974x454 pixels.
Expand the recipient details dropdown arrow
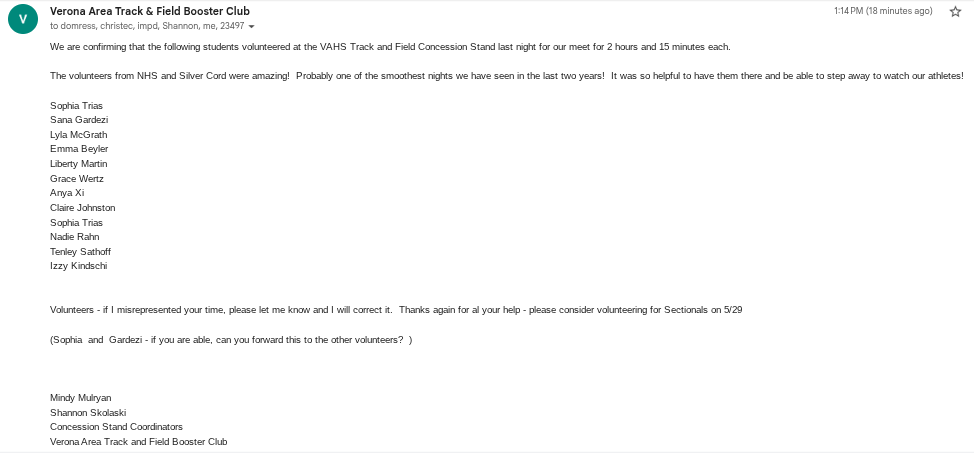250,26
